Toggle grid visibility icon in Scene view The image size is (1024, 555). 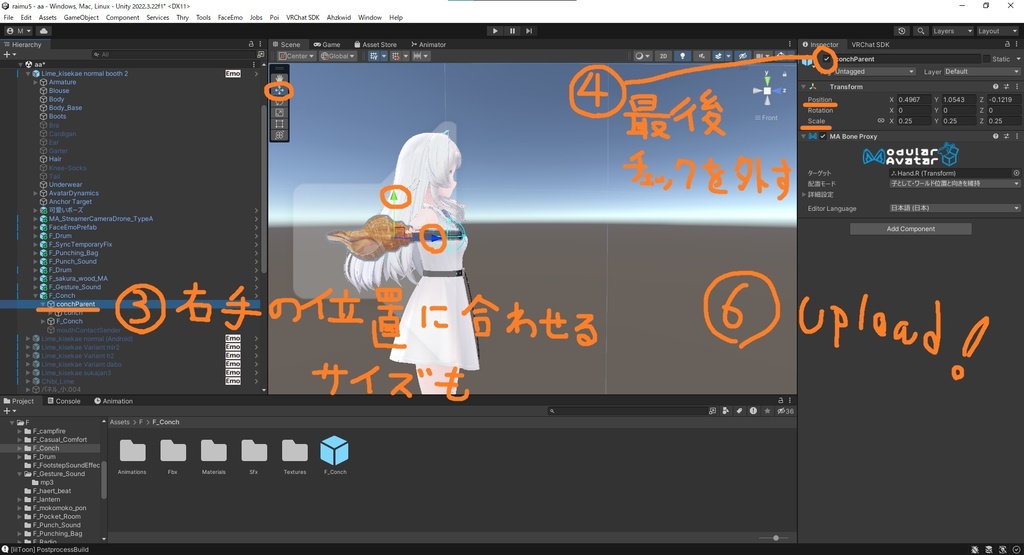(376, 56)
